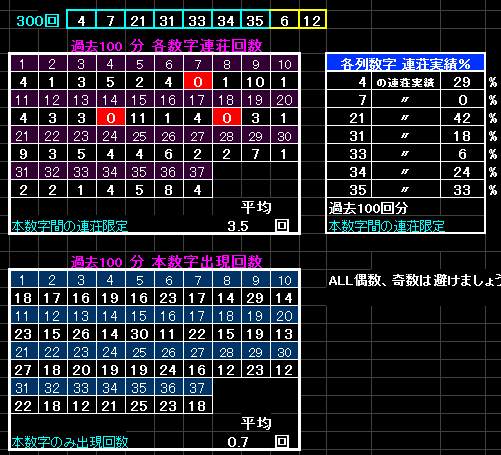501x455 pixels.
Task: Select winning number 34 in the 300回 row
Action: (226, 20)
